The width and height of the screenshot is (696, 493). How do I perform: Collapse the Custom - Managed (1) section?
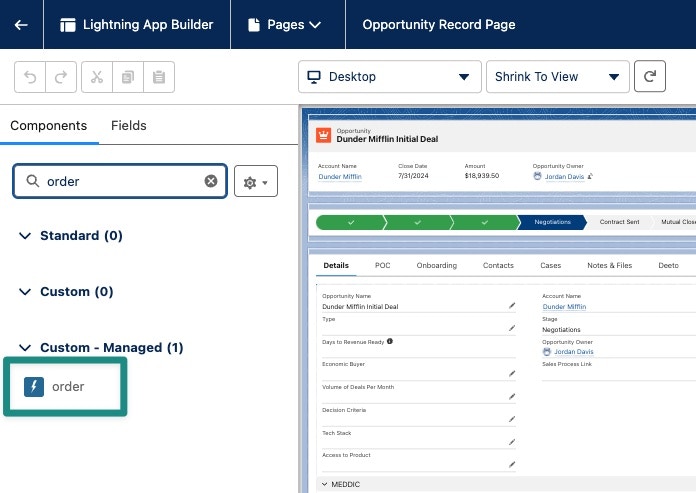click(x=25, y=347)
